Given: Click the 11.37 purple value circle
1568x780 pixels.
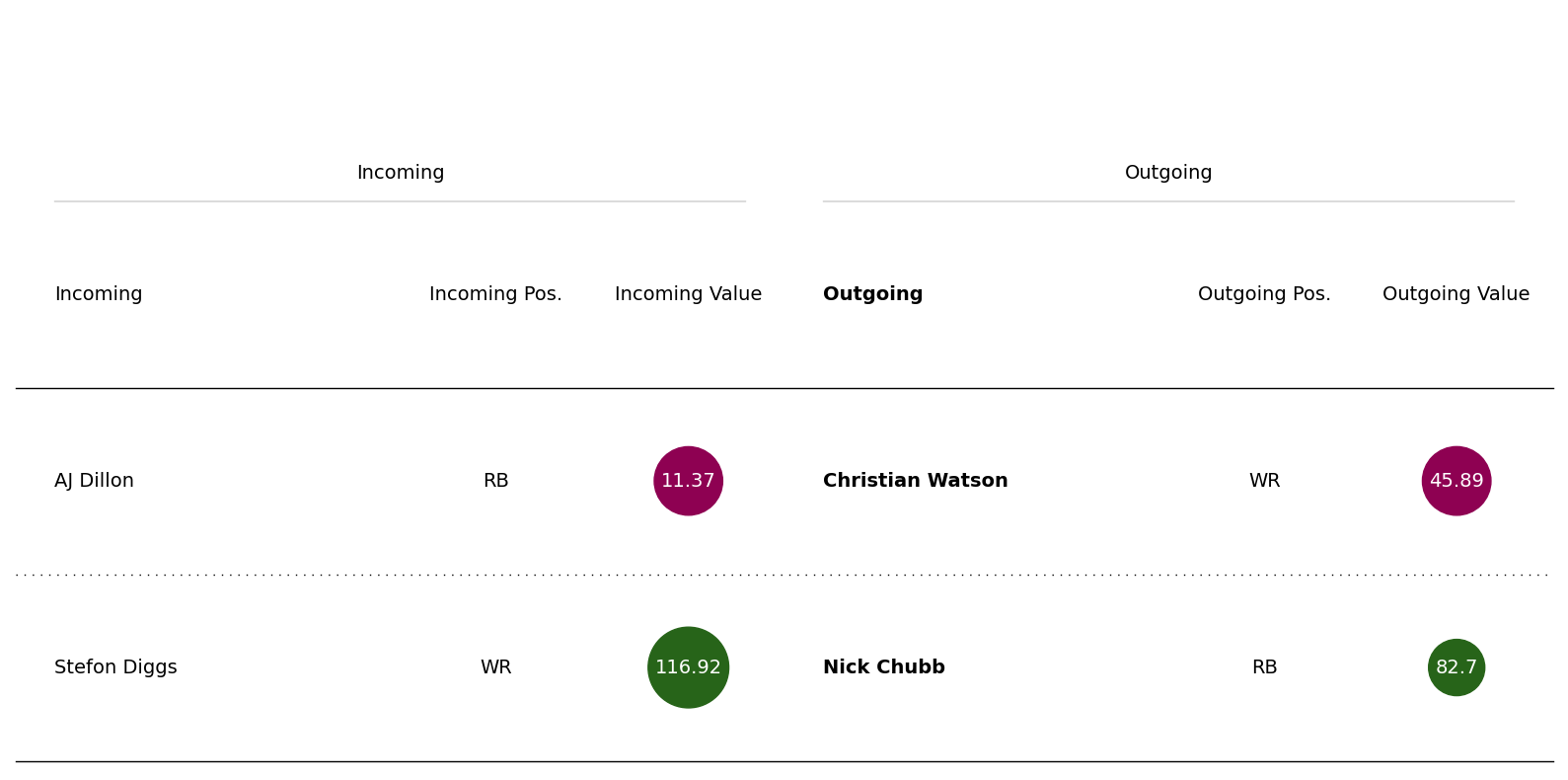Looking at the screenshot, I should [688, 481].
